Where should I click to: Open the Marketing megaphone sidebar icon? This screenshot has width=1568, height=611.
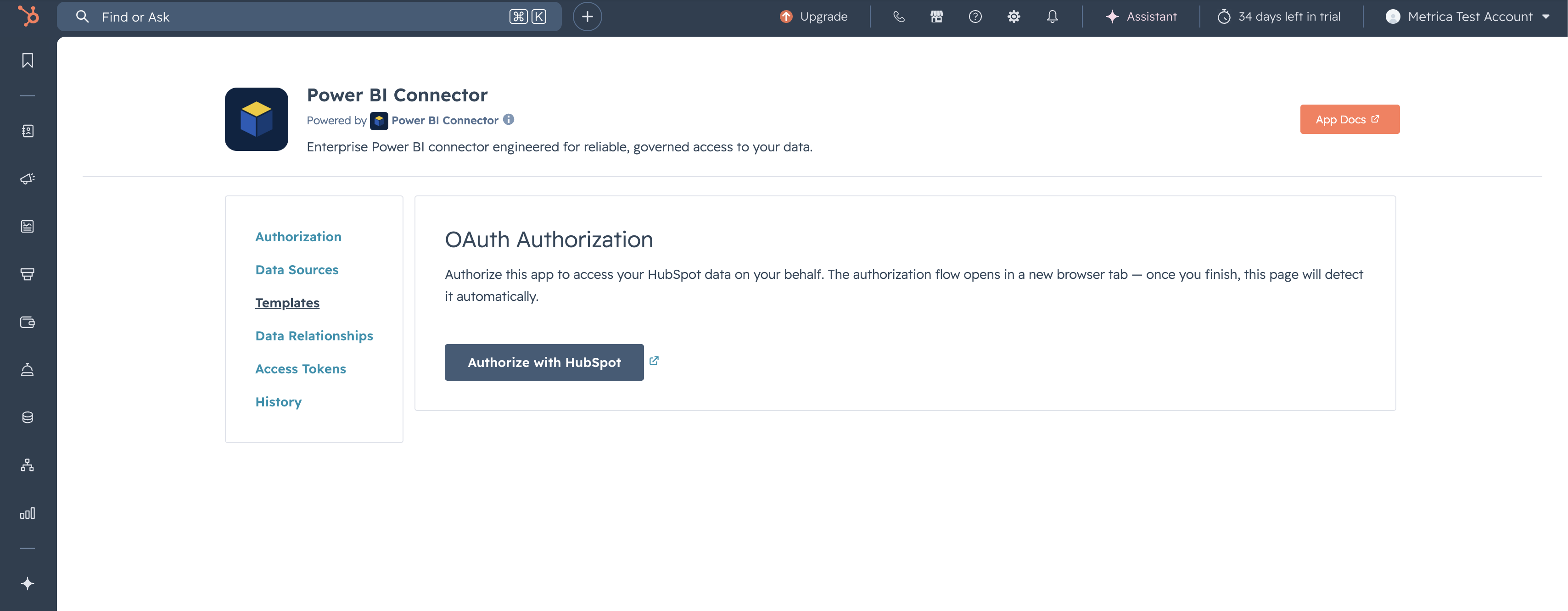28,178
